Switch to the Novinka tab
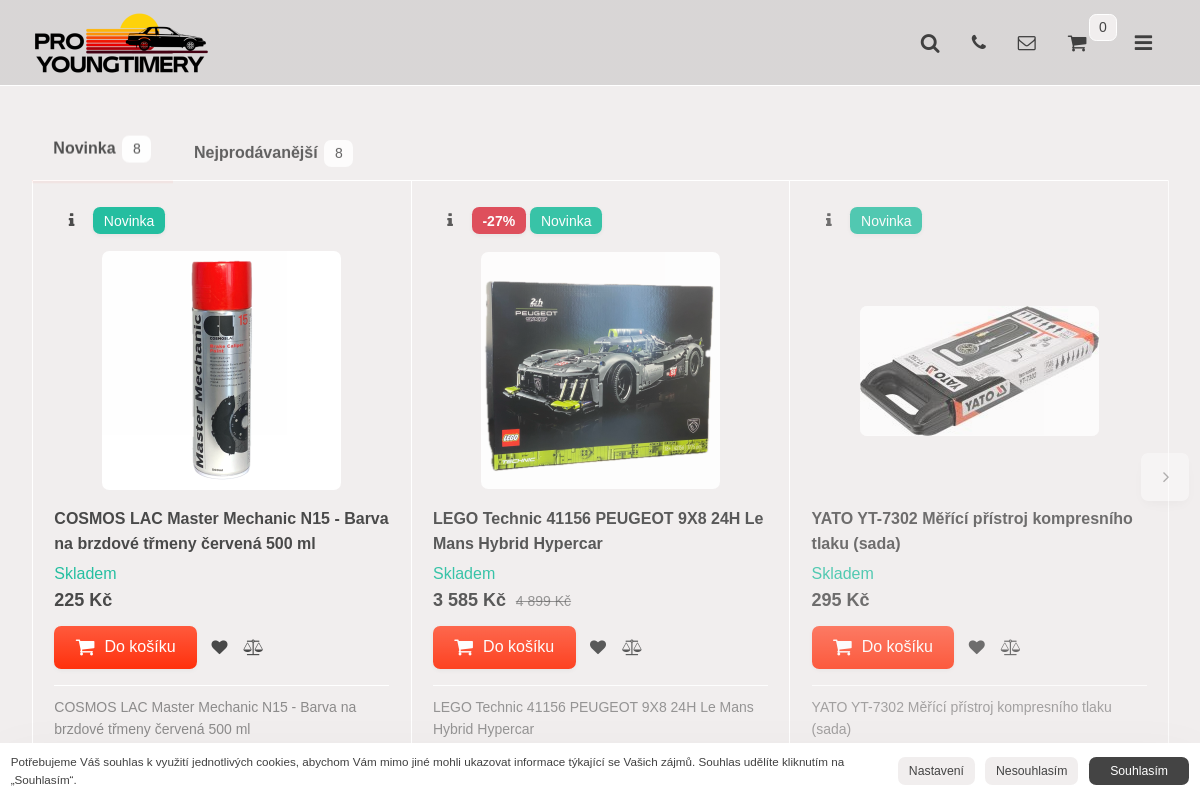The image size is (1200, 800). tap(102, 149)
